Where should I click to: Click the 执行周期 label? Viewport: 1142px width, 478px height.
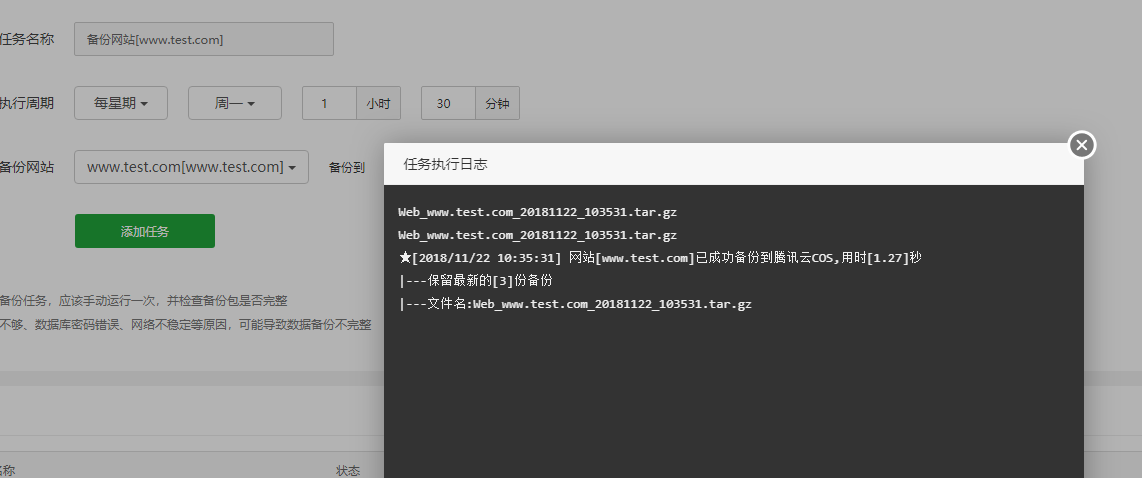(27, 103)
